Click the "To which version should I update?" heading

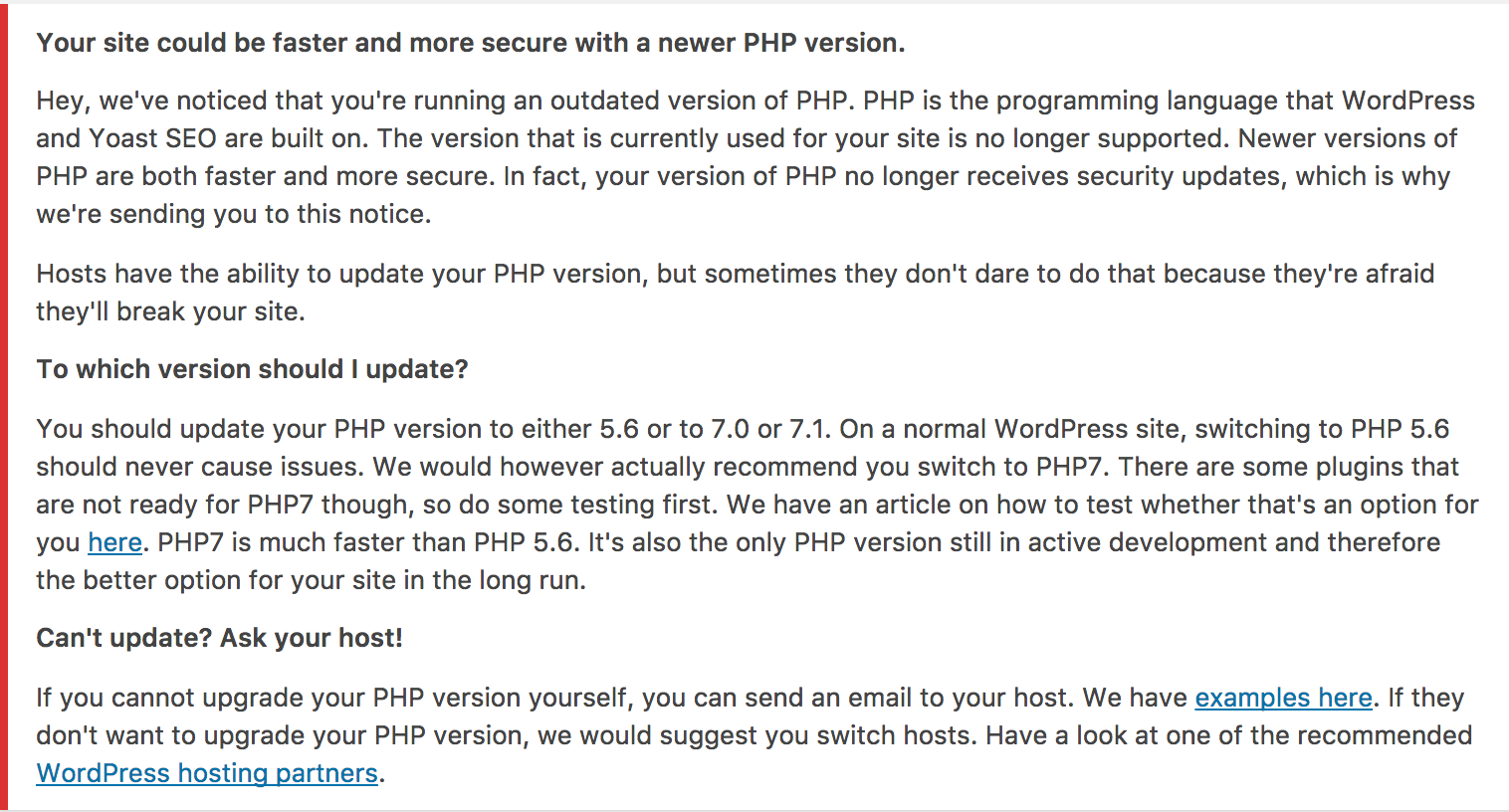click(252, 369)
